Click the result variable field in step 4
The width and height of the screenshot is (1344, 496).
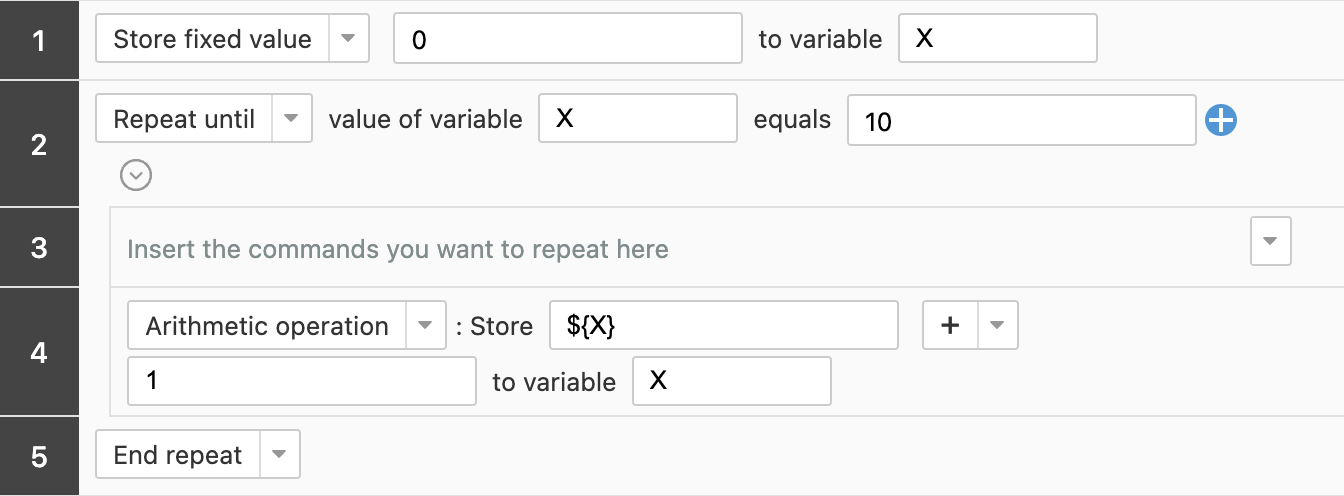tap(731, 381)
